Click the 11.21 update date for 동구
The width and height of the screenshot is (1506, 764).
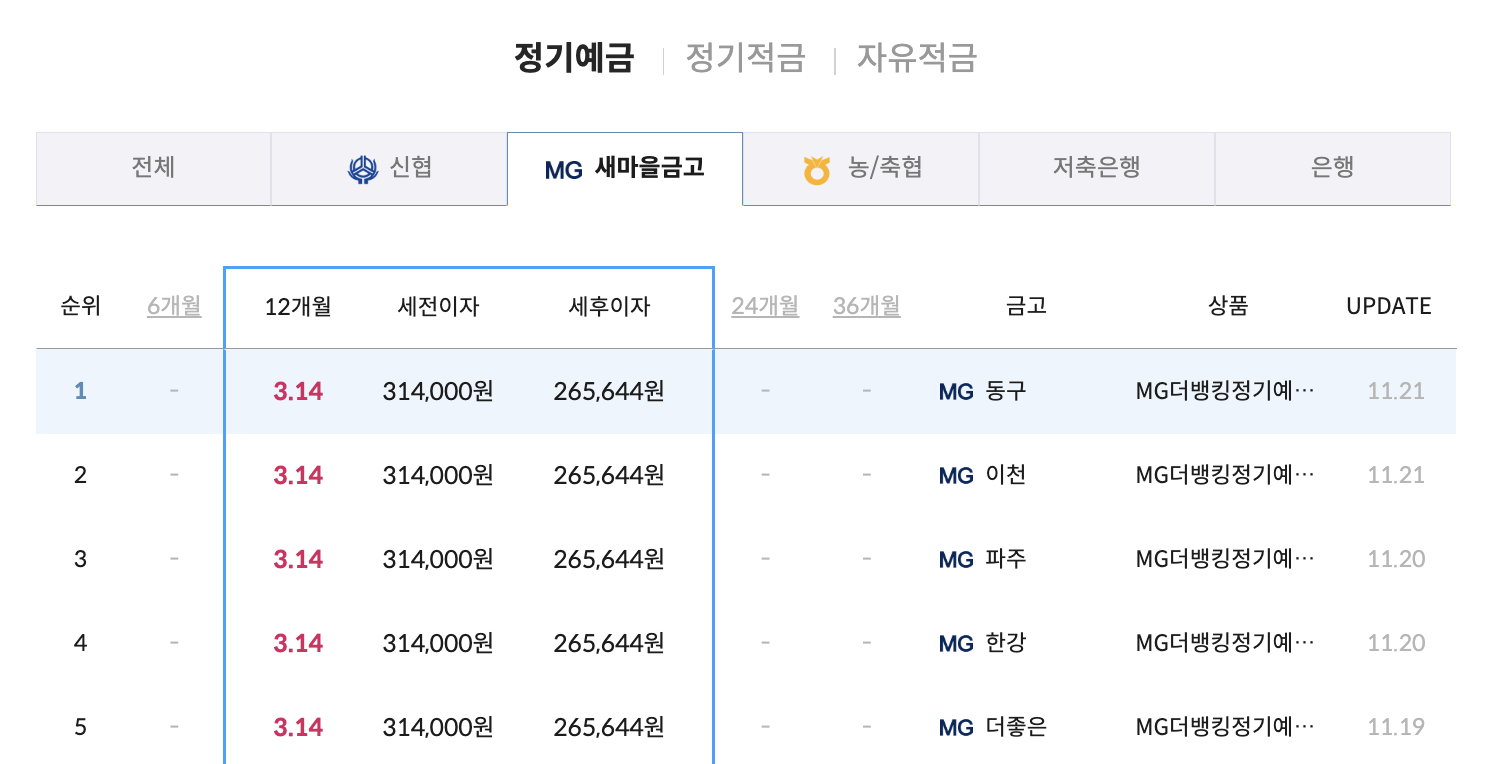1396,392
